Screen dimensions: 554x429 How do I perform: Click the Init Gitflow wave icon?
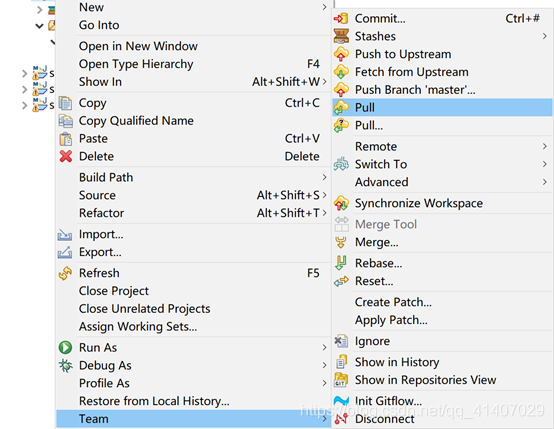341,401
